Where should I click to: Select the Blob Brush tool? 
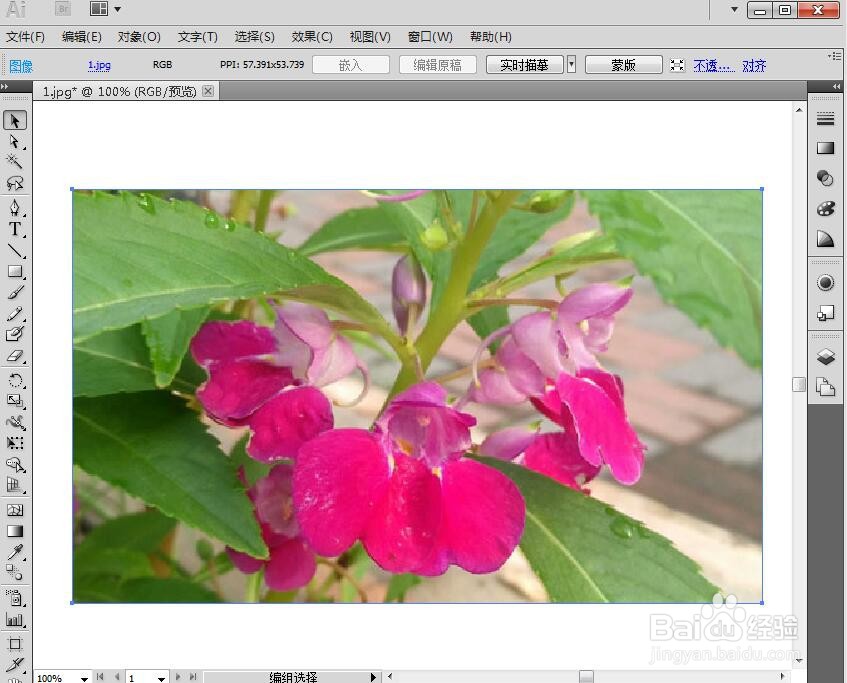click(x=15, y=334)
